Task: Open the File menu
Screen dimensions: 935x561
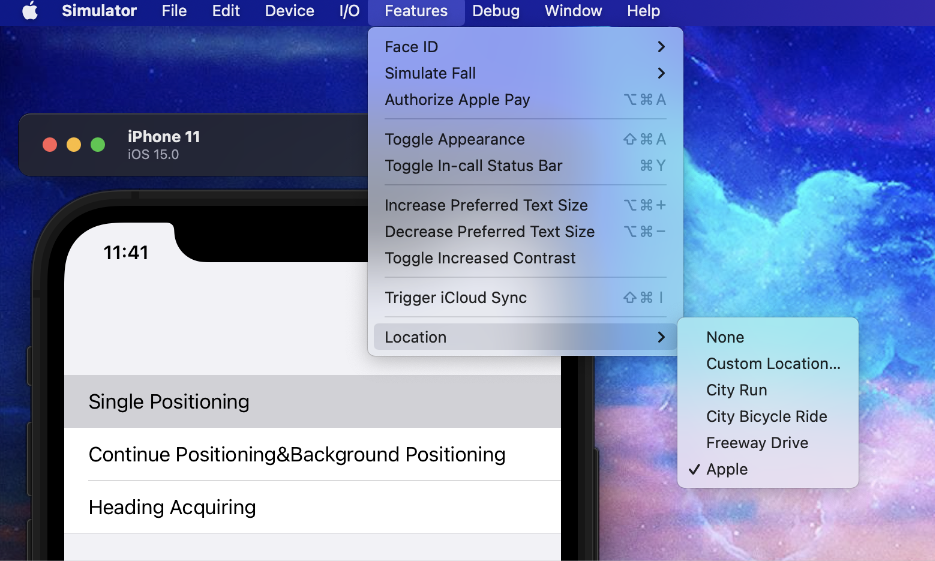Action: 174,11
